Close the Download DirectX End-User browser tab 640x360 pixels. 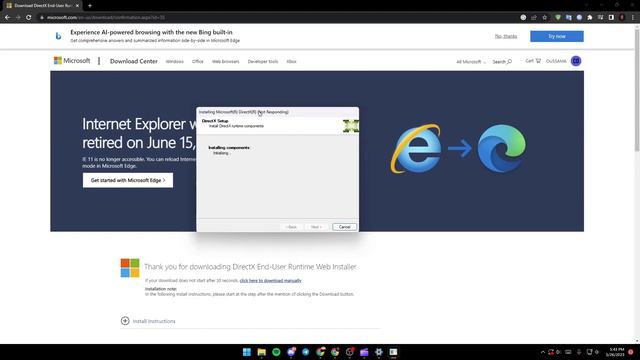point(77,6)
